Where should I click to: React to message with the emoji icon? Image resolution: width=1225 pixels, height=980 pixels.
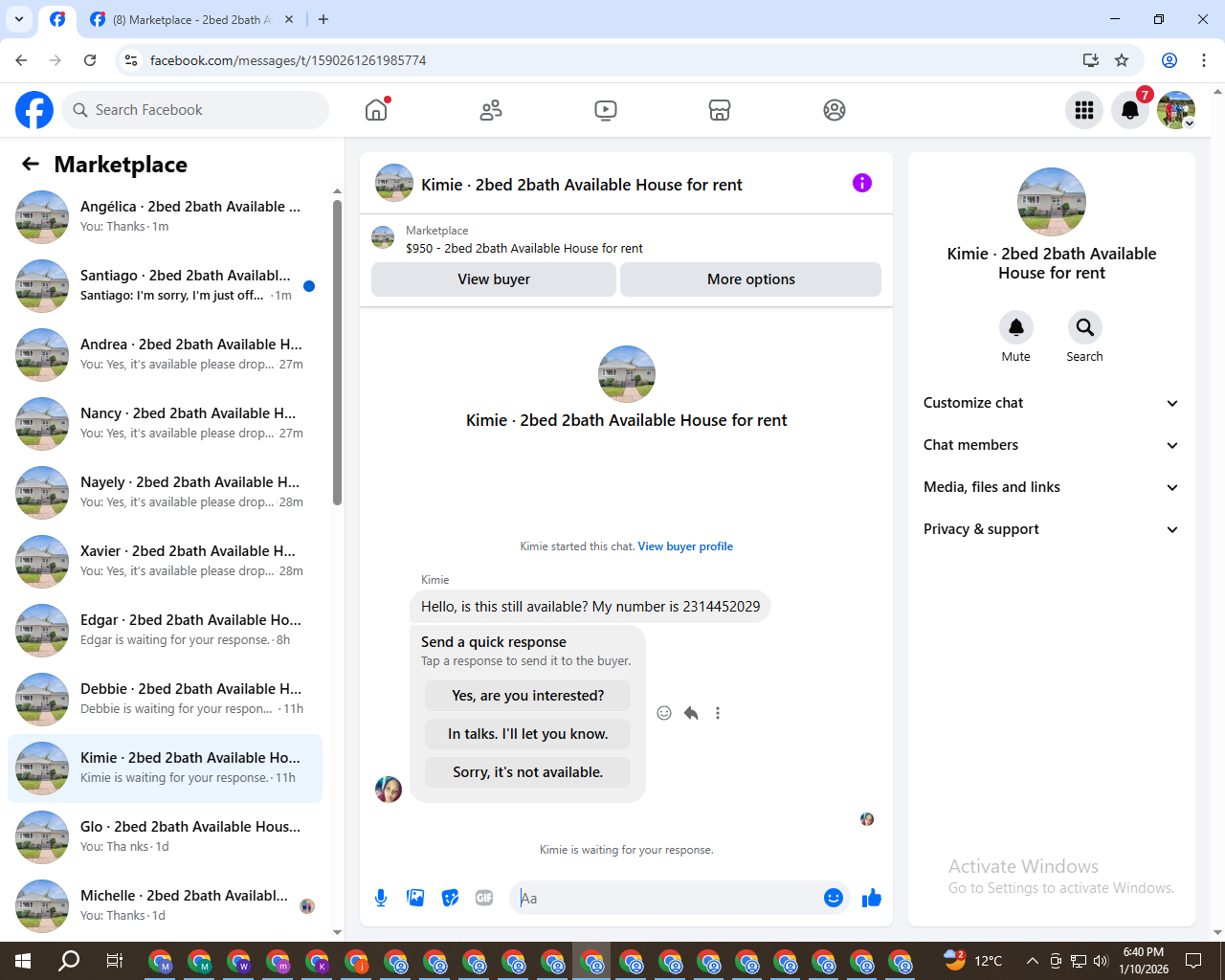tap(664, 713)
